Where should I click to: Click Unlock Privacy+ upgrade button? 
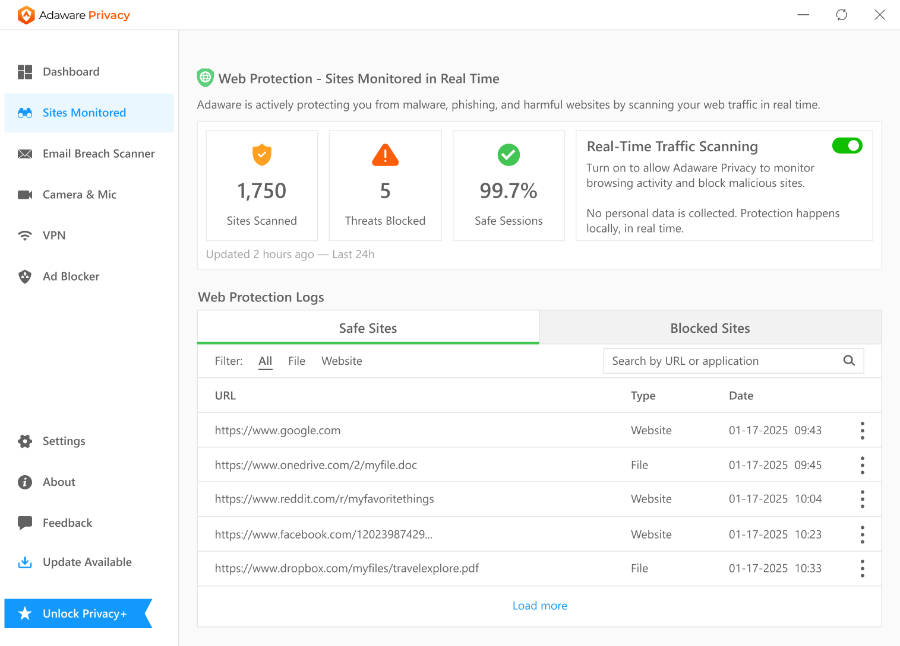click(70, 614)
